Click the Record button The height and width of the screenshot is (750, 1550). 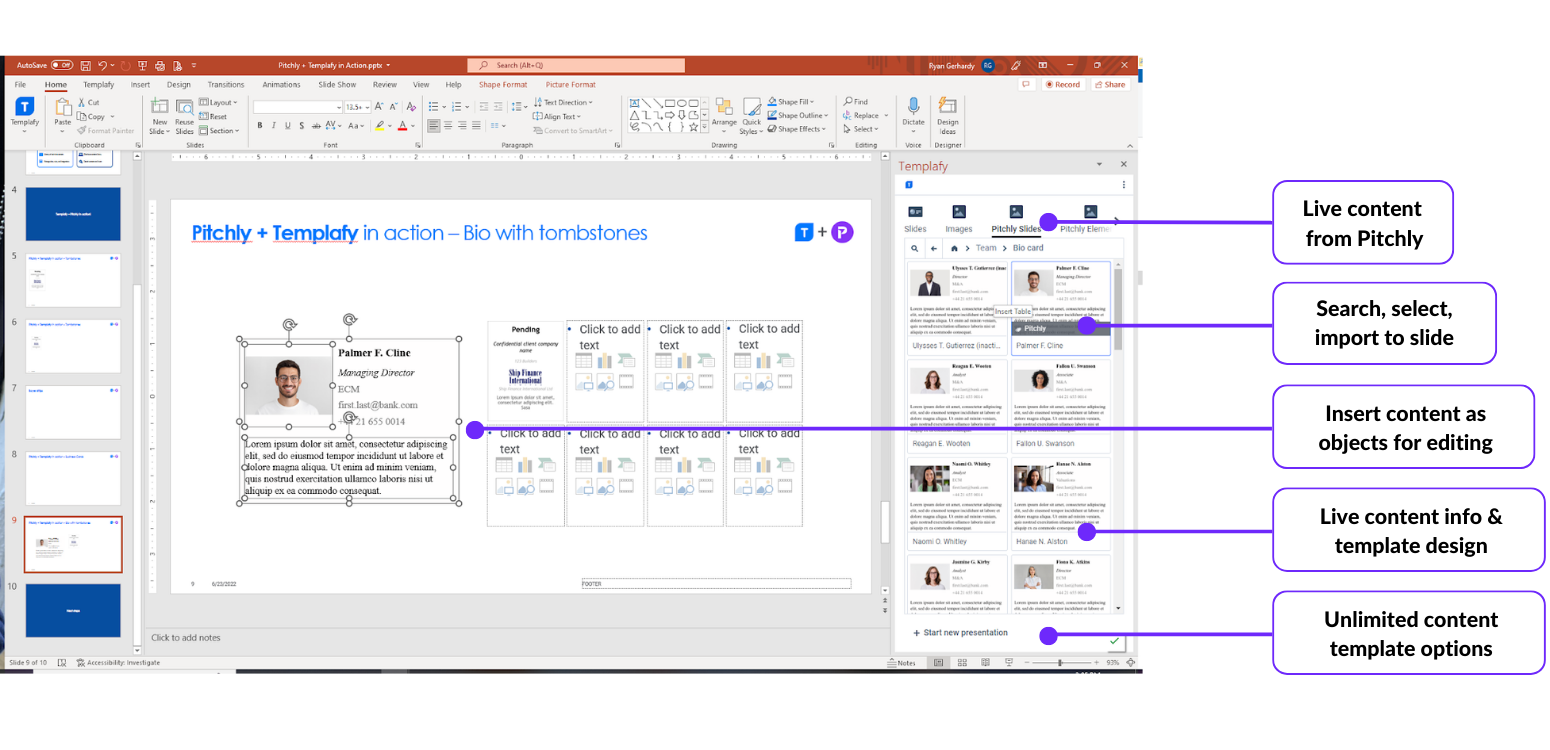click(x=1062, y=85)
